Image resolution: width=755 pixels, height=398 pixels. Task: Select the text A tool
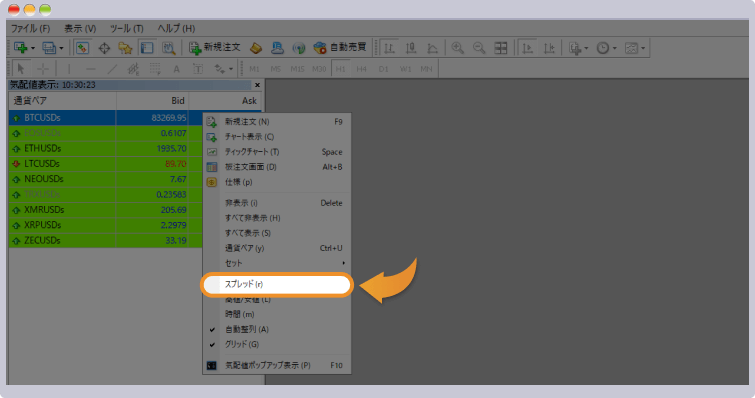coord(176,69)
